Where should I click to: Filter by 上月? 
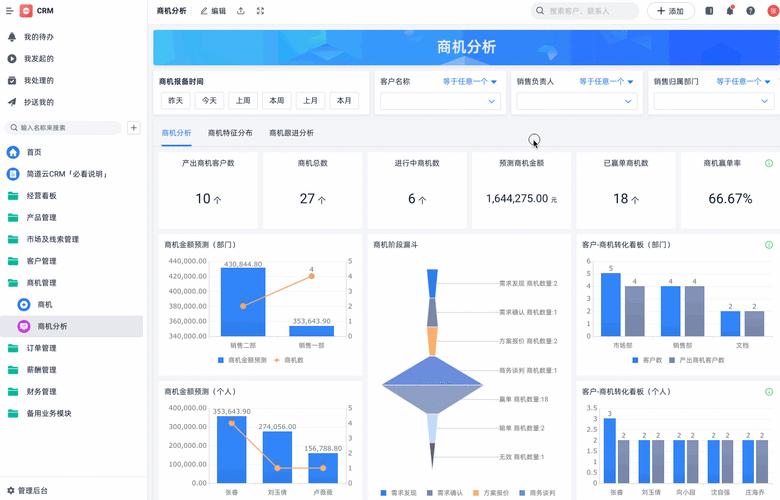pos(310,100)
